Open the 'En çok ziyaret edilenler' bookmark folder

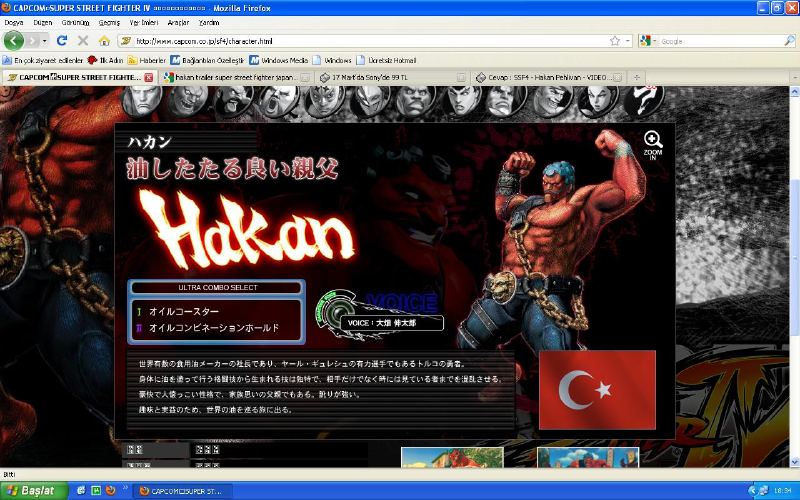pos(43,60)
